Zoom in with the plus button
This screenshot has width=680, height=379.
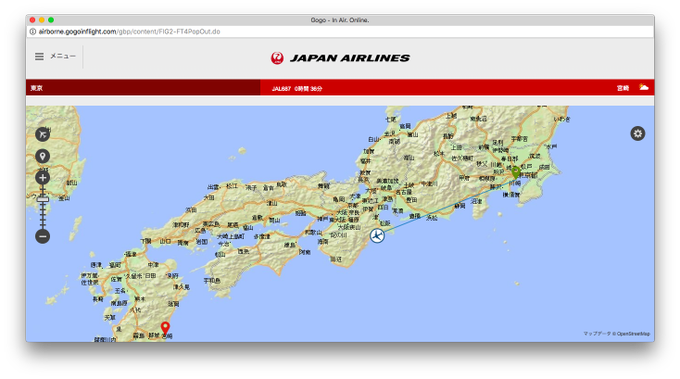coord(42,177)
